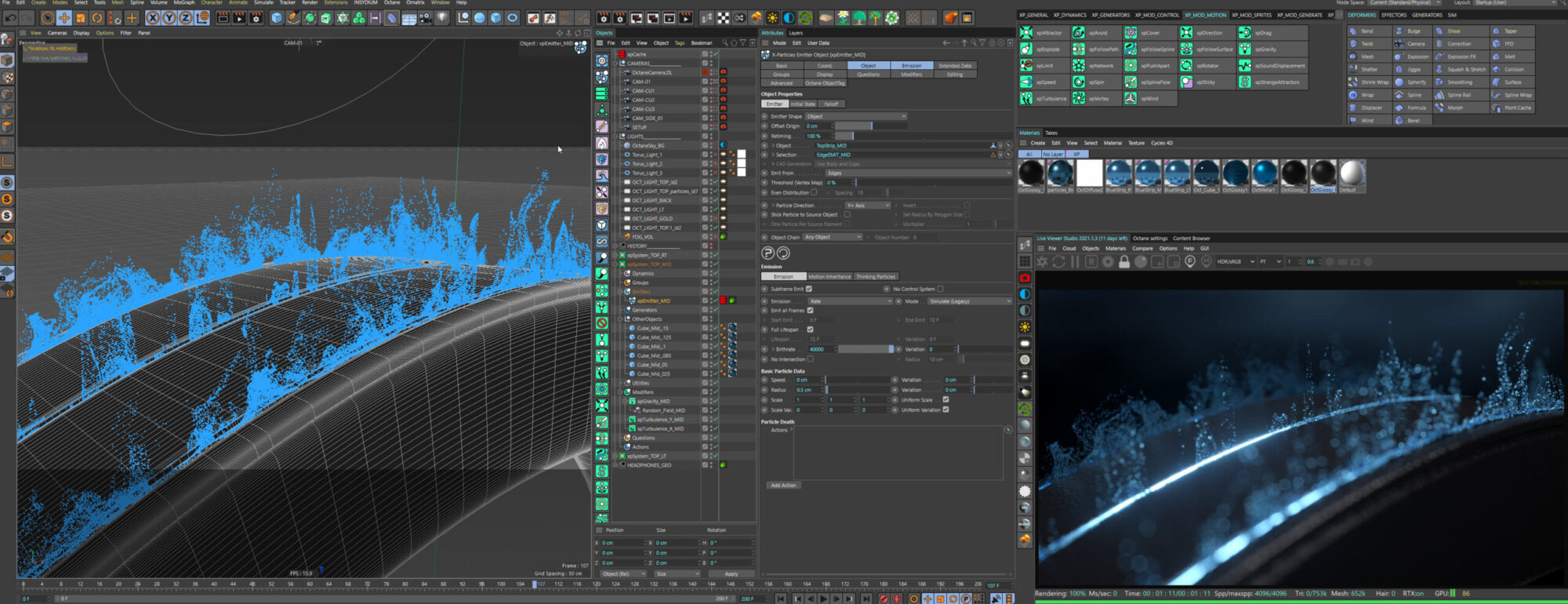Toggle Emit all Frames checkbox
This screenshot has height=604, width=1568.
810,311
